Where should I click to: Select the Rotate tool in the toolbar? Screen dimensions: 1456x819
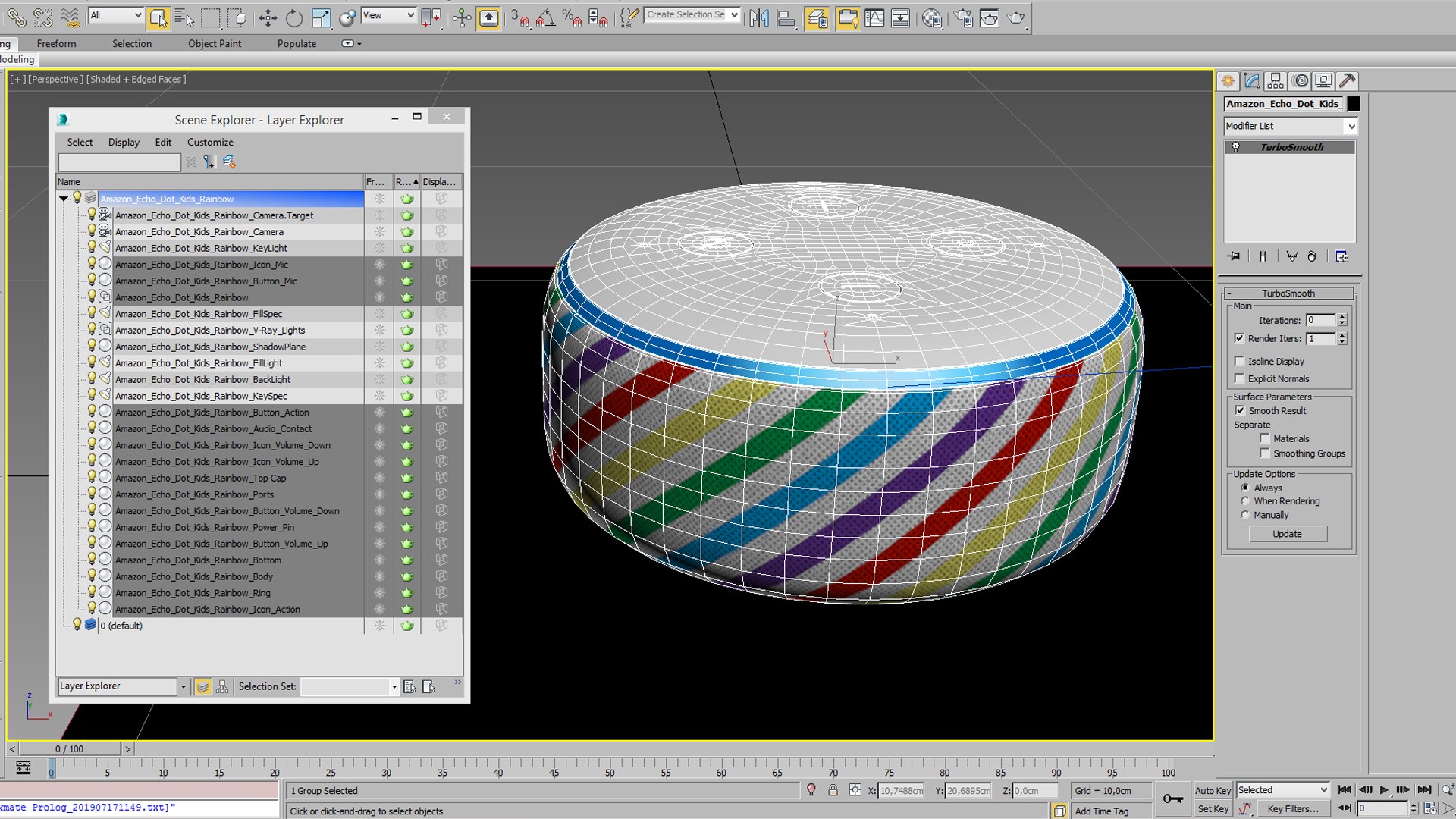click(x=294, y=18)
